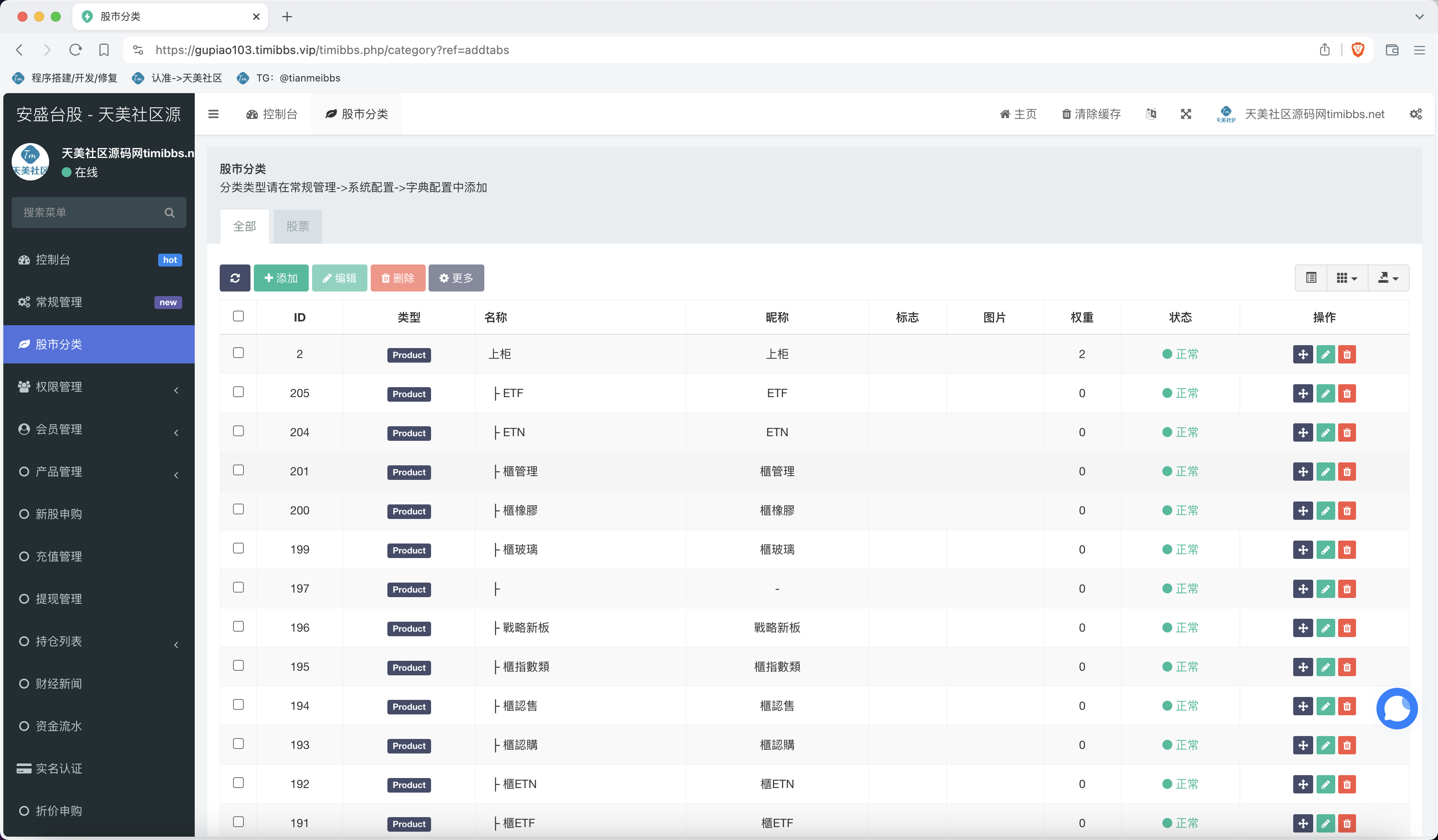
Task: Check the checkbox for row ID 205
Action: 238,392
